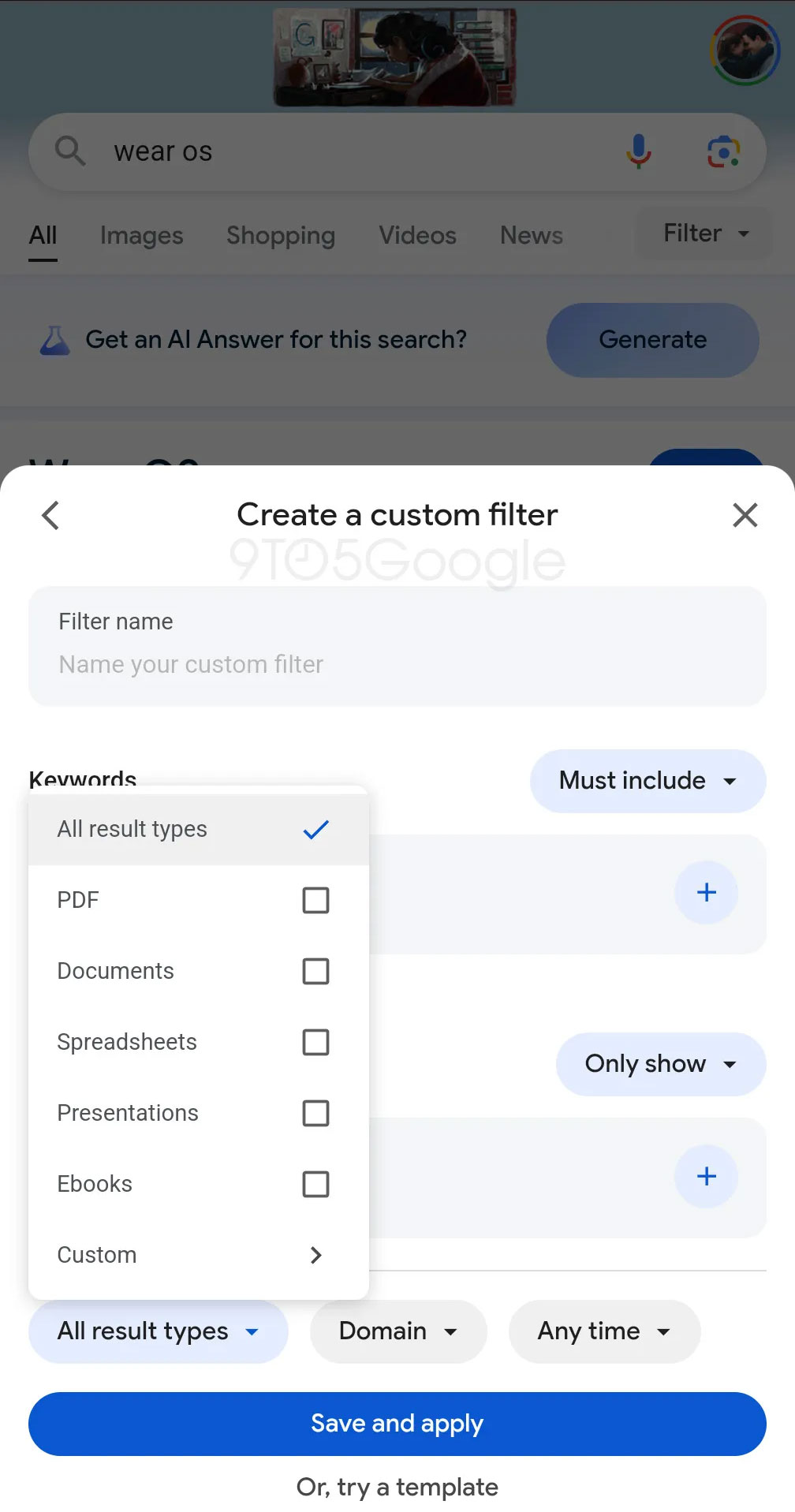Click the AI labs flask icon
Screen dimensions: 795x1512
55,340
